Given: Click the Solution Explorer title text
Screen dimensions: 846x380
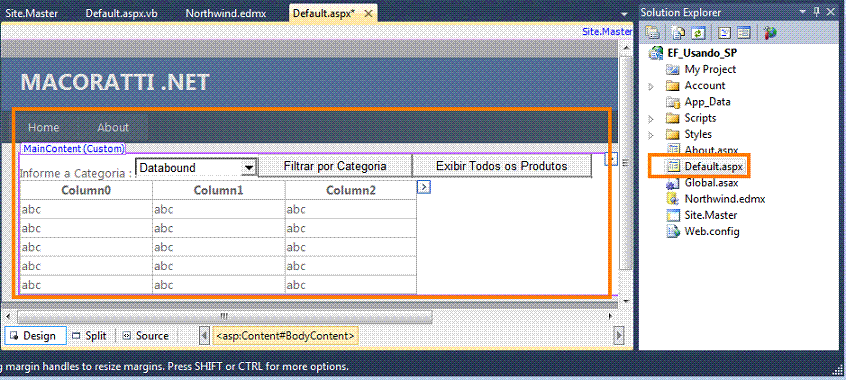Looking at the screenshot, I should click(x=680, y=12).
